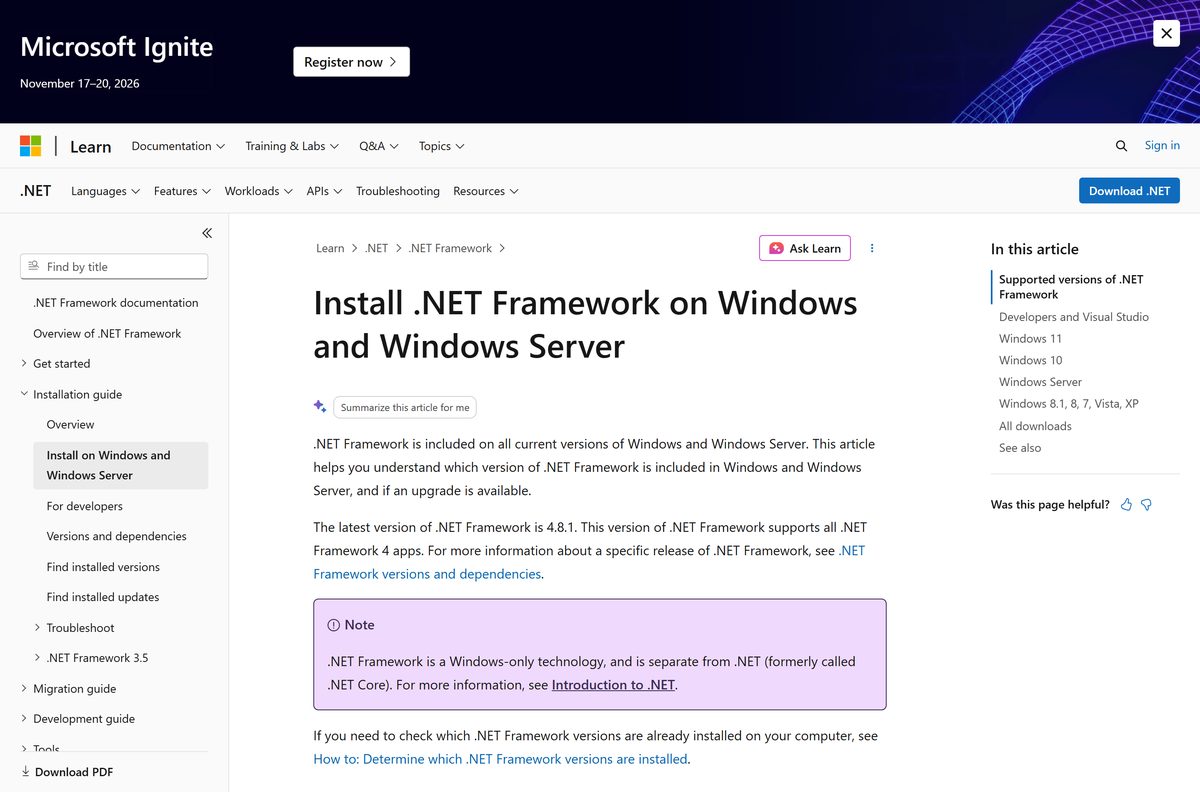Open .NET Framework documentation item
This screenshot has height=792, width=1200.
[x=116, y=303]
